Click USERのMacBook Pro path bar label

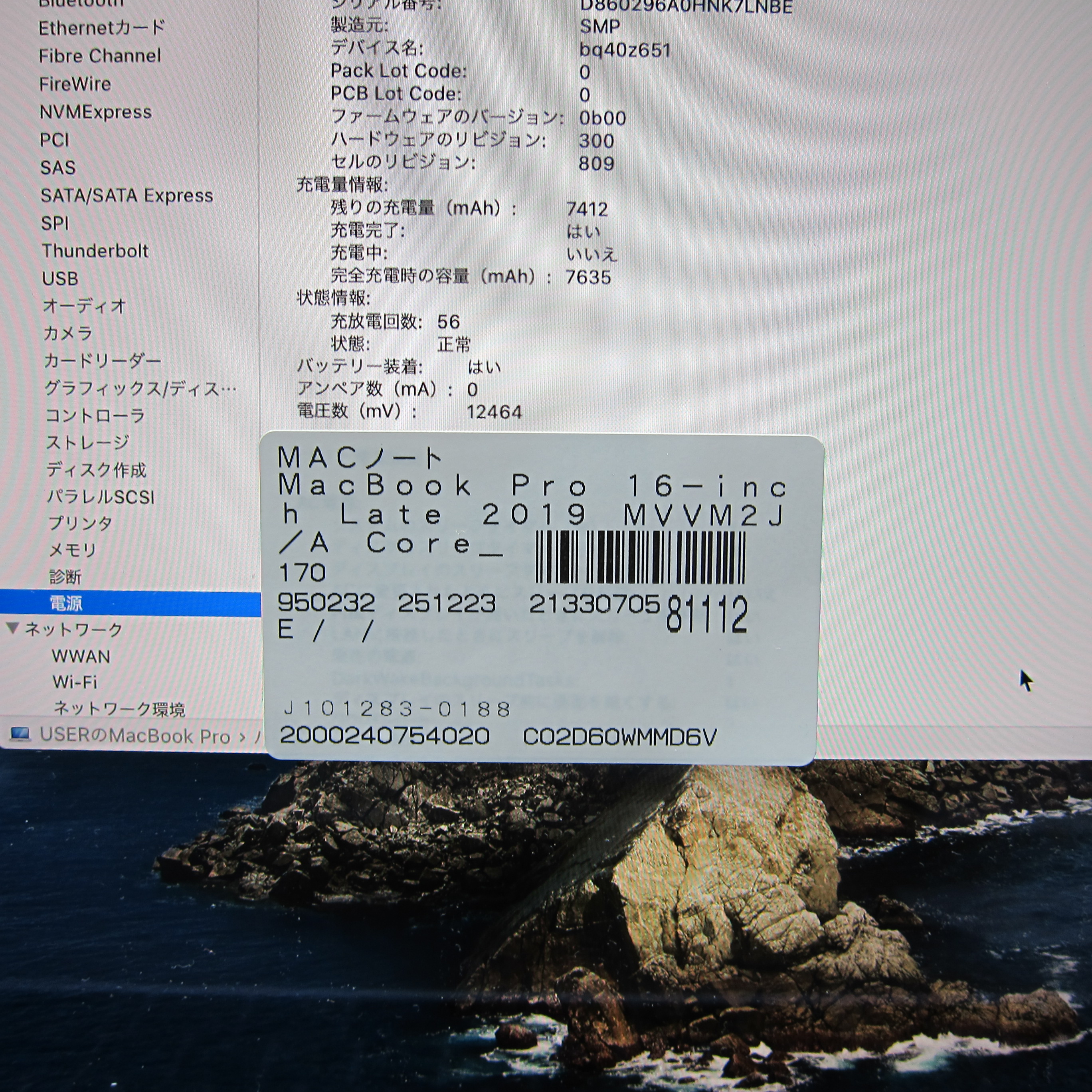135,735
